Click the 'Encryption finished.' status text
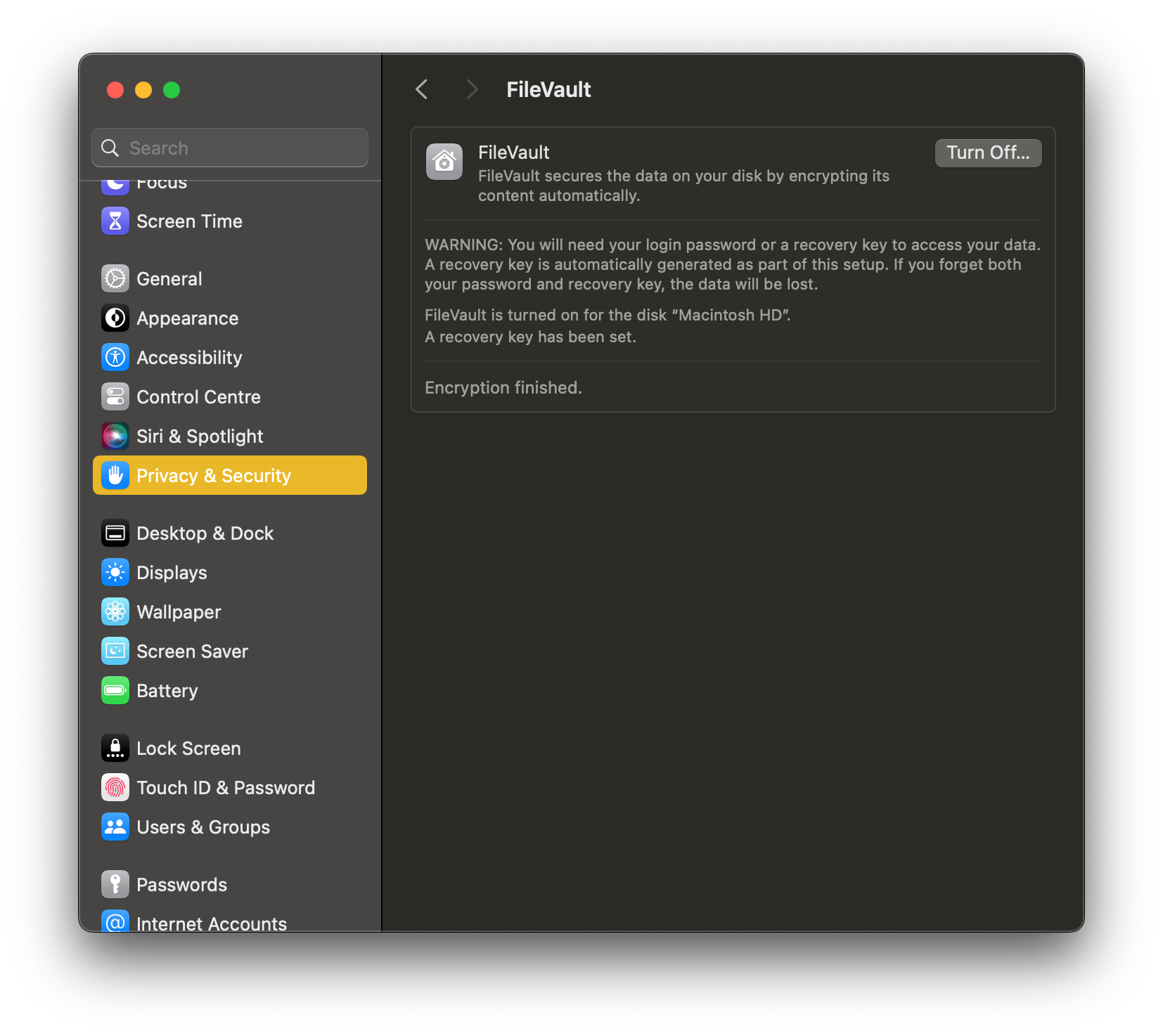The height and width of the screenshot is (1036, 1163). pyautogui.click(x=503, y=387)
